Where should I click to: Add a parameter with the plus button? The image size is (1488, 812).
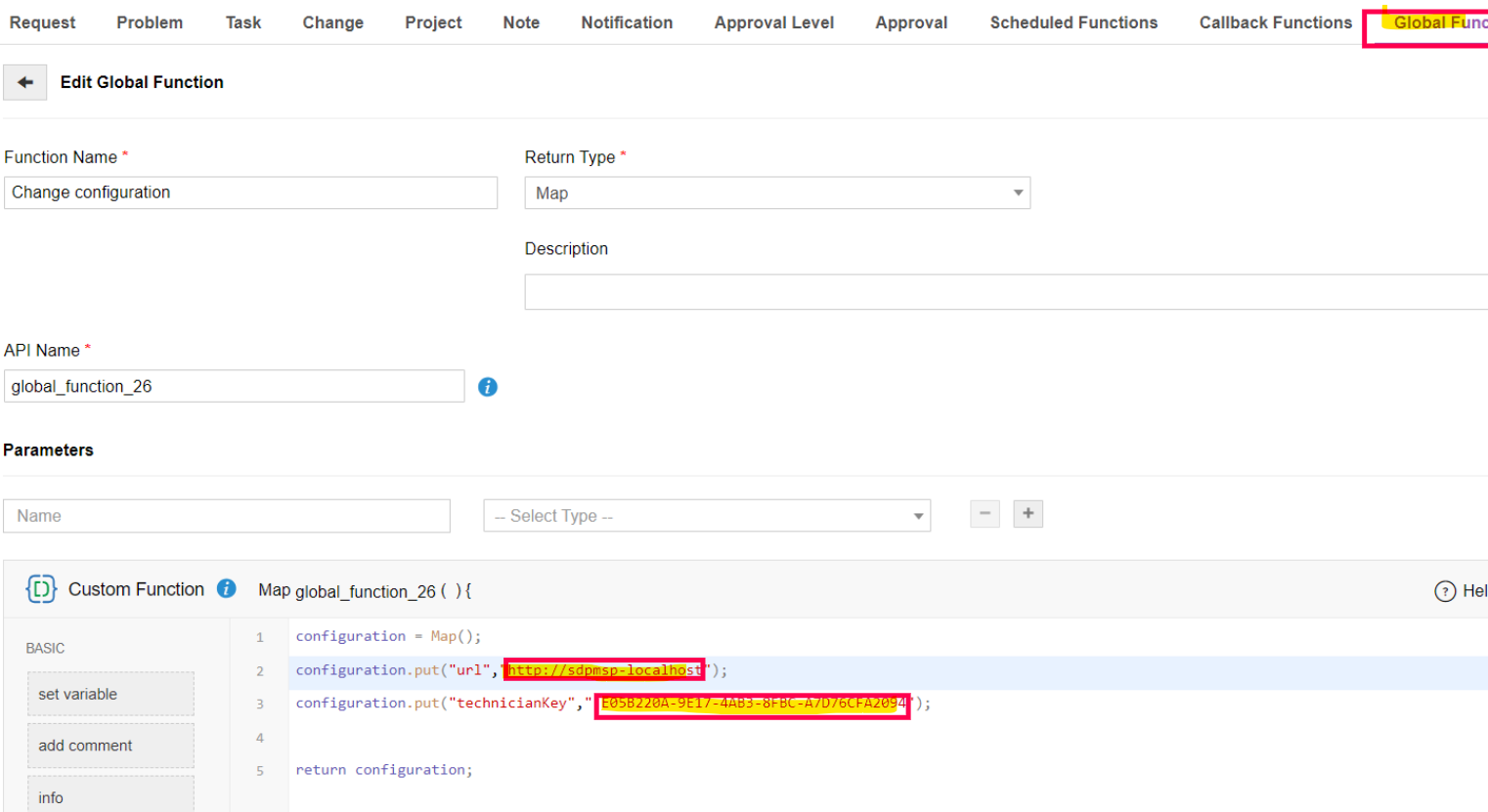click(x=1028, y=514)
